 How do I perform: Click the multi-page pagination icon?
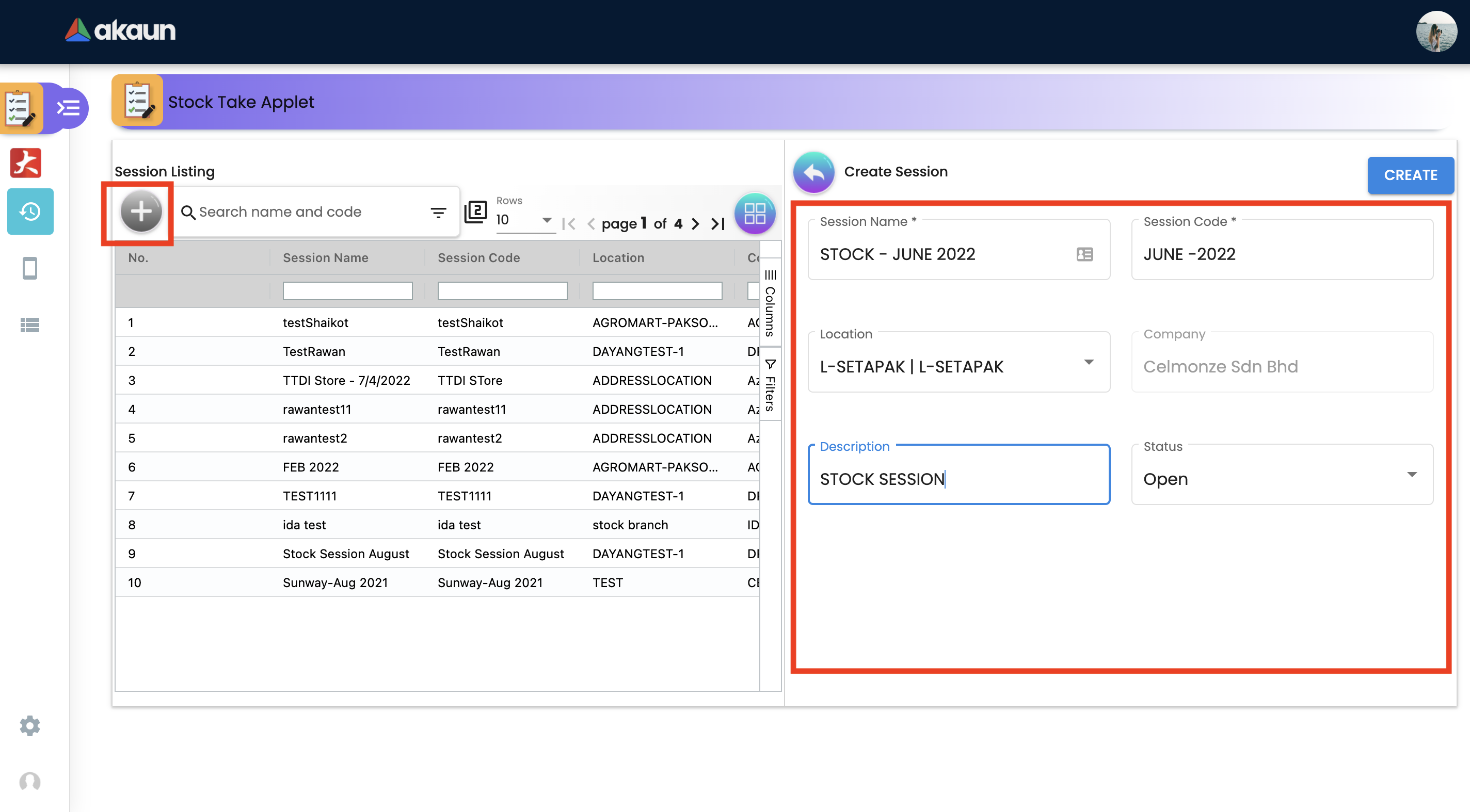pos(476,212)
